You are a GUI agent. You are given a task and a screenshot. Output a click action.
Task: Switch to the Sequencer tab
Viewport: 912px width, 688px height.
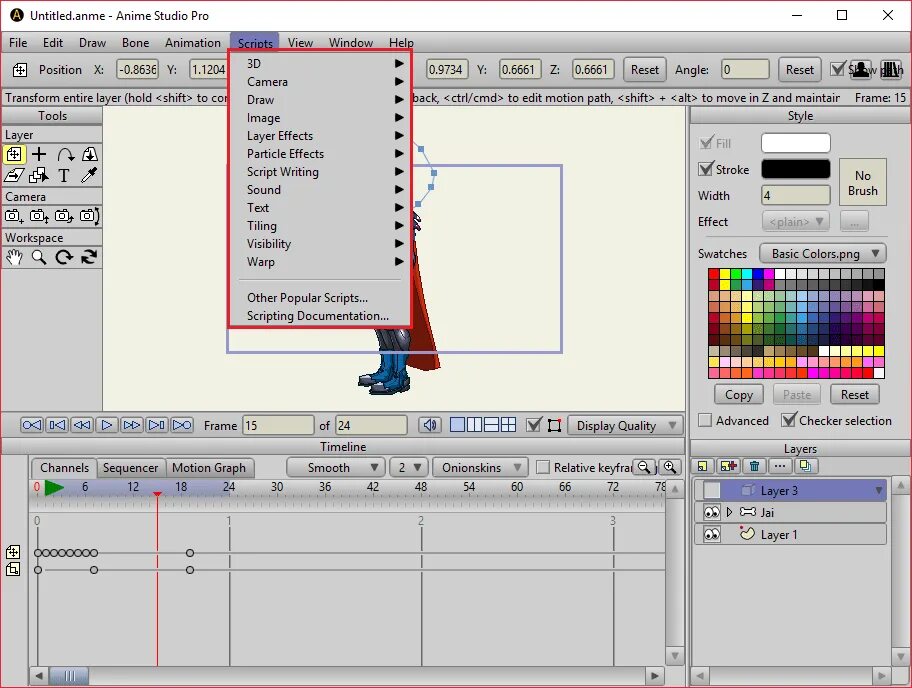(130, 468)
